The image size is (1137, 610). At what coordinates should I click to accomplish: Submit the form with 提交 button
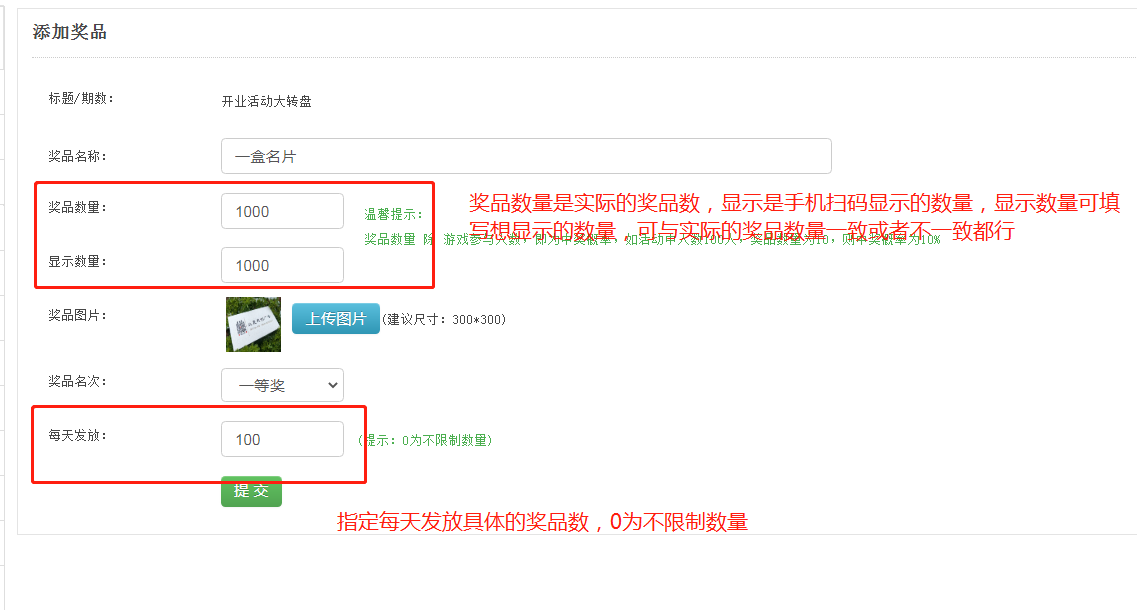(251, 491)
